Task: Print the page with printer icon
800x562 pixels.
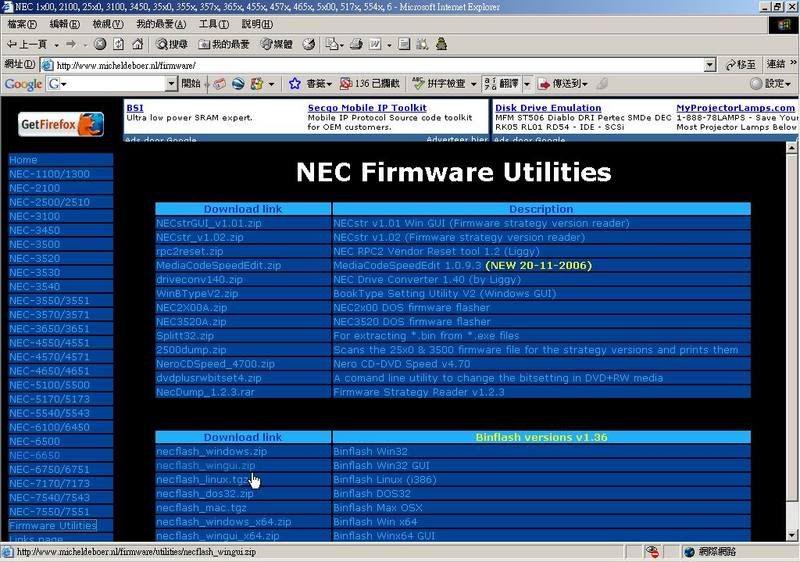Action: click(356, 44)
